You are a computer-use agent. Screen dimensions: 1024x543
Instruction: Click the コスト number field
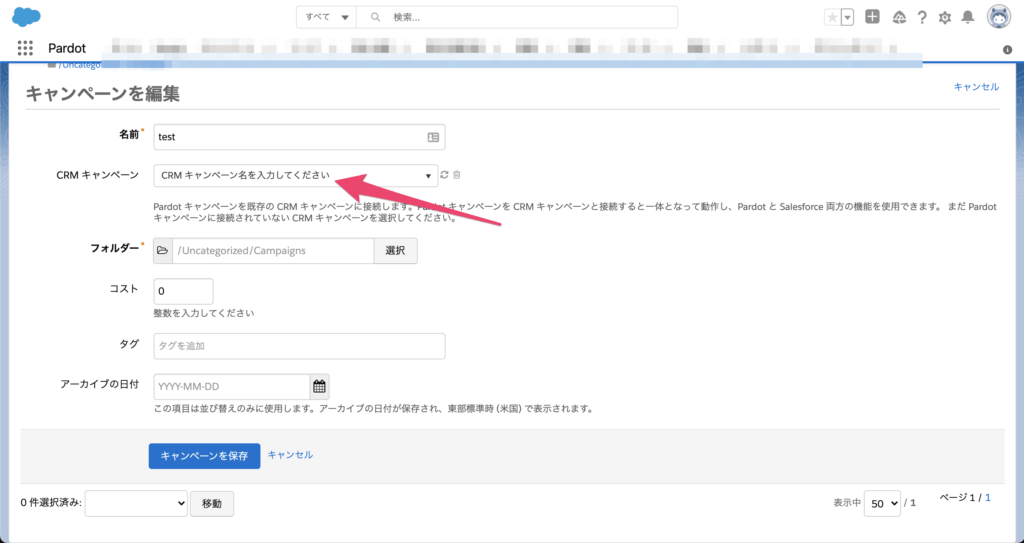coord(184,291)
